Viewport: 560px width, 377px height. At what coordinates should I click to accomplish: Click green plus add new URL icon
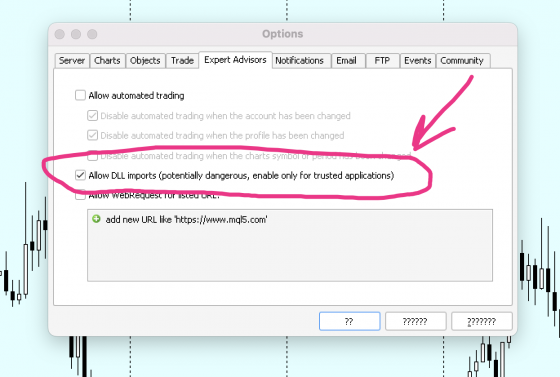(x=96, y=219)
